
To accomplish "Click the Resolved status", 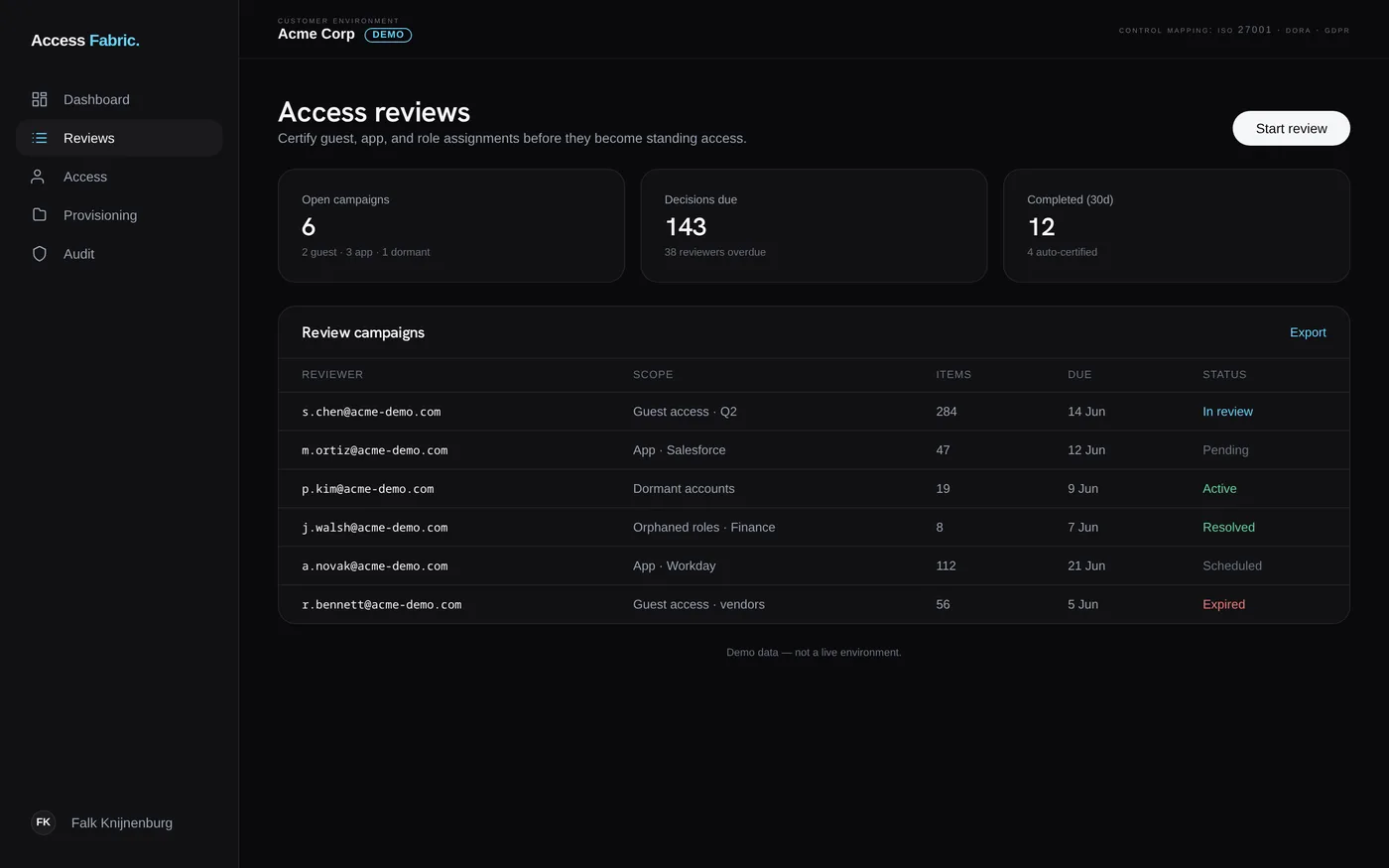I will 1228,528.
